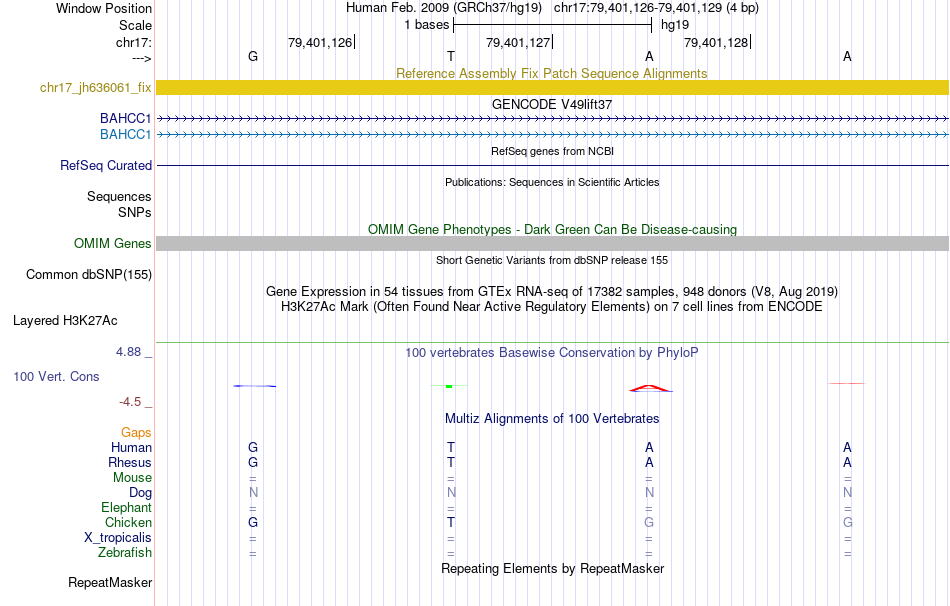Click Repeating Elements by RepeatMasker title
This screenshot has height=606, width=950.
click(552, 568)
